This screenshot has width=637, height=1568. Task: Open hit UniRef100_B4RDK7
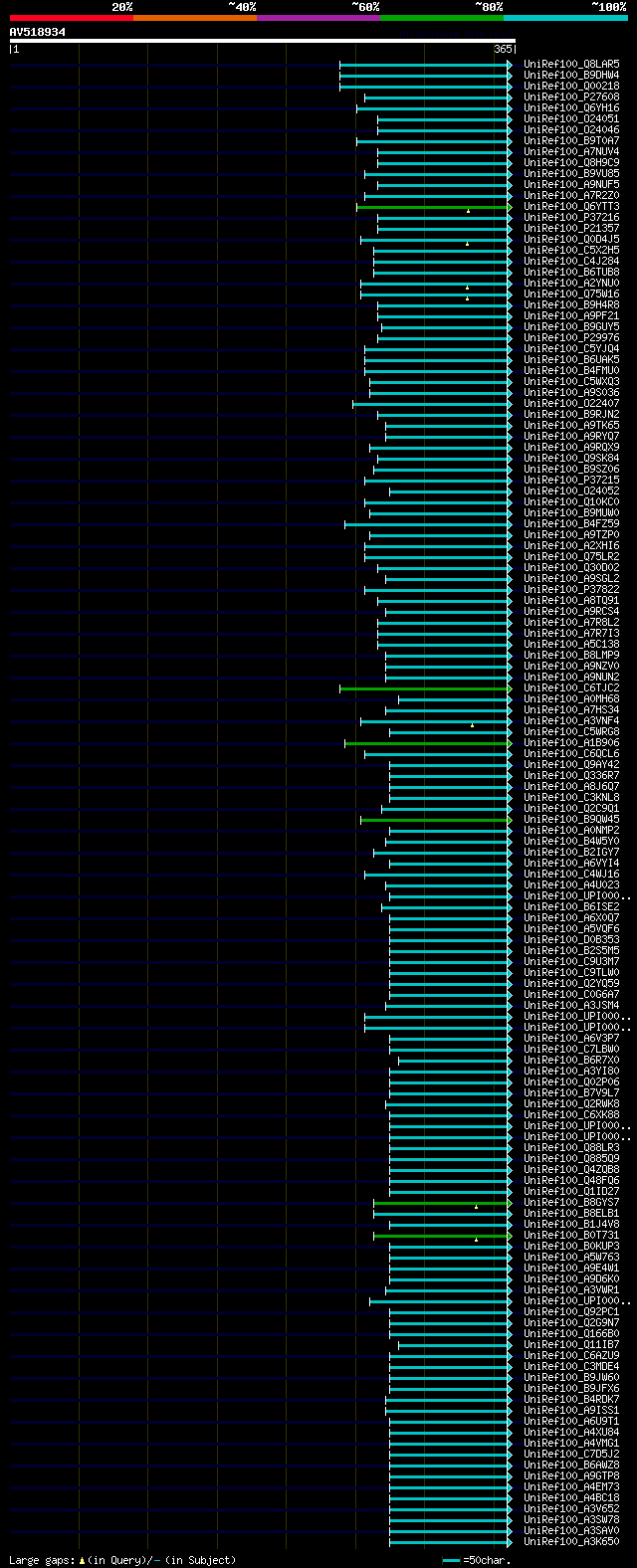tap(571, 1399)
